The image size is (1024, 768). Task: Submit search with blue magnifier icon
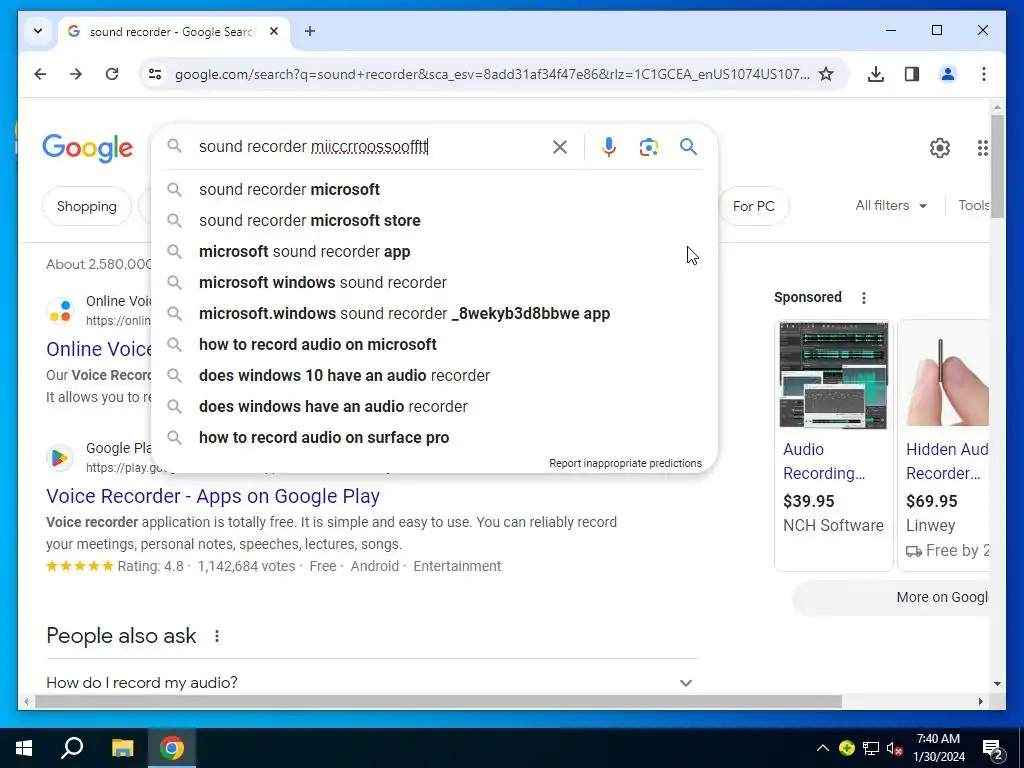coord(688,146)
